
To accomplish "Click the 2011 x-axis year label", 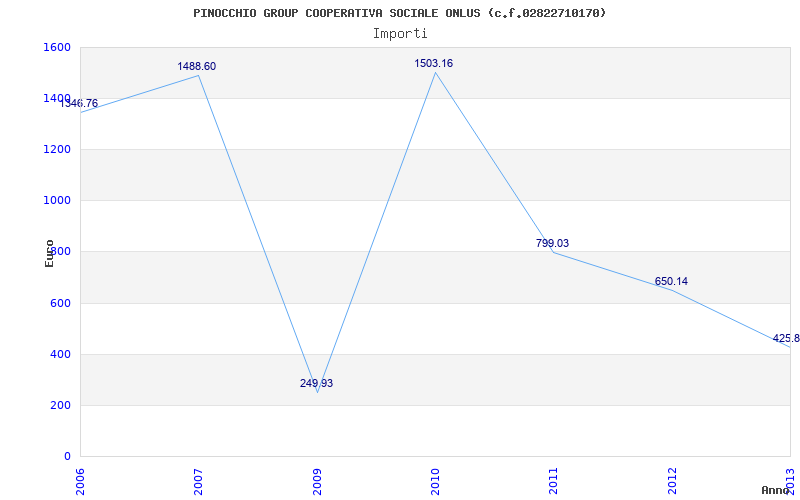I will (554, 482).
